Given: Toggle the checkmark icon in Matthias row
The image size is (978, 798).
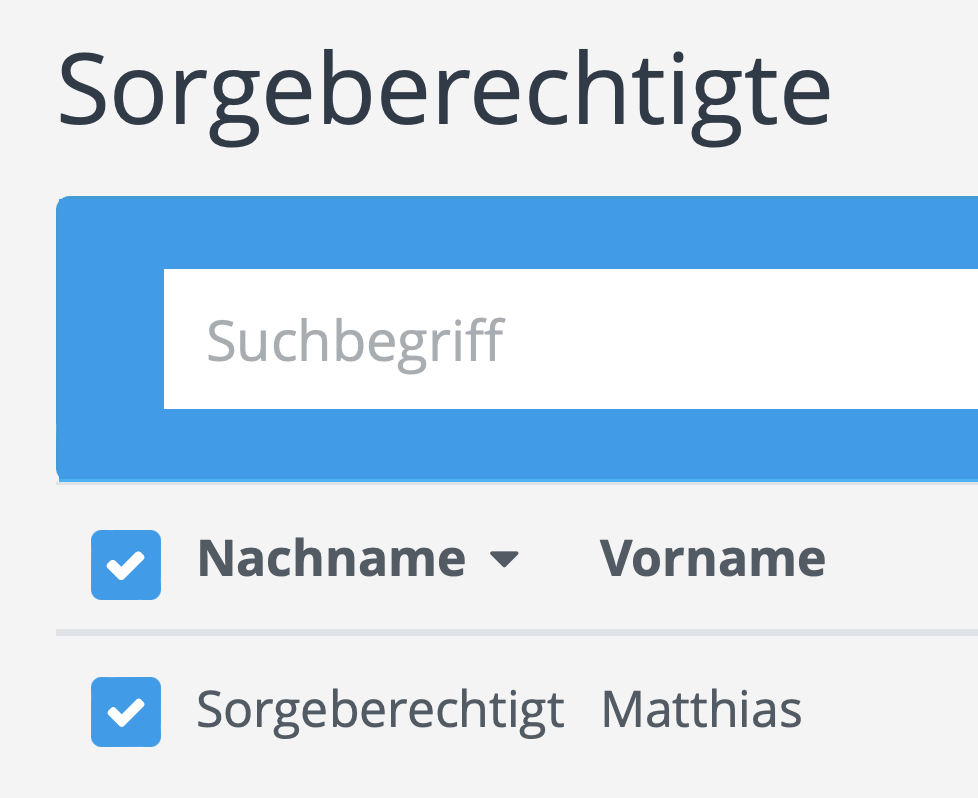Looking at the screenshot, I should coord(126,712).
